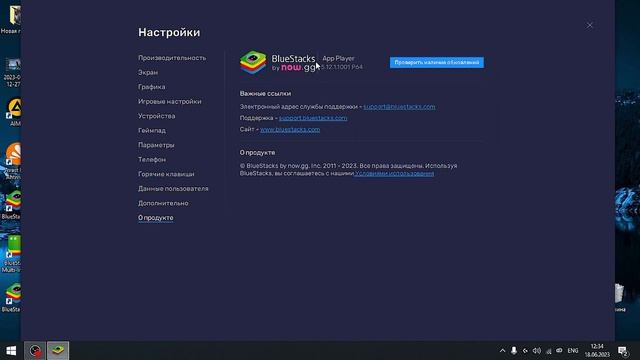This screenshot has width=640, height=360.
Task: Open the Экран settings section
Action: click(x=148, y=72)
